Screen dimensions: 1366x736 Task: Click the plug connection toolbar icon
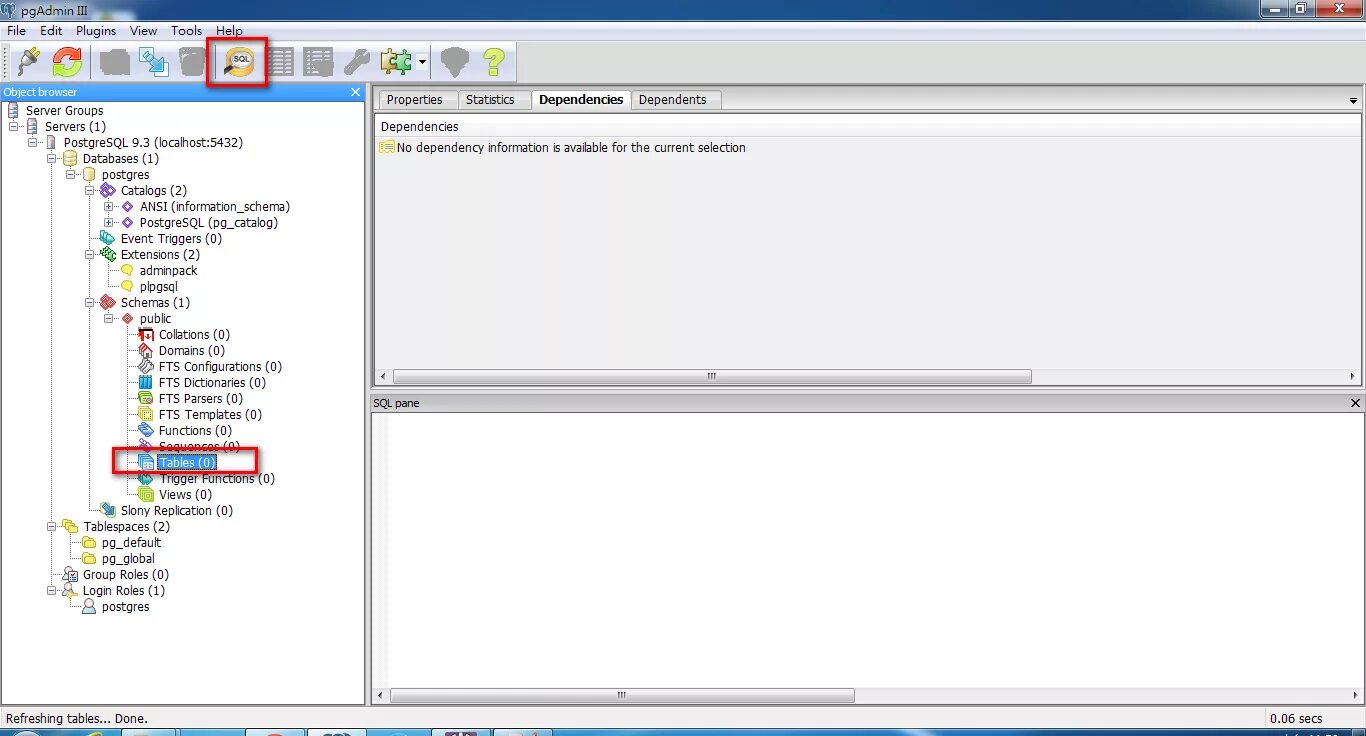point(29,62)
